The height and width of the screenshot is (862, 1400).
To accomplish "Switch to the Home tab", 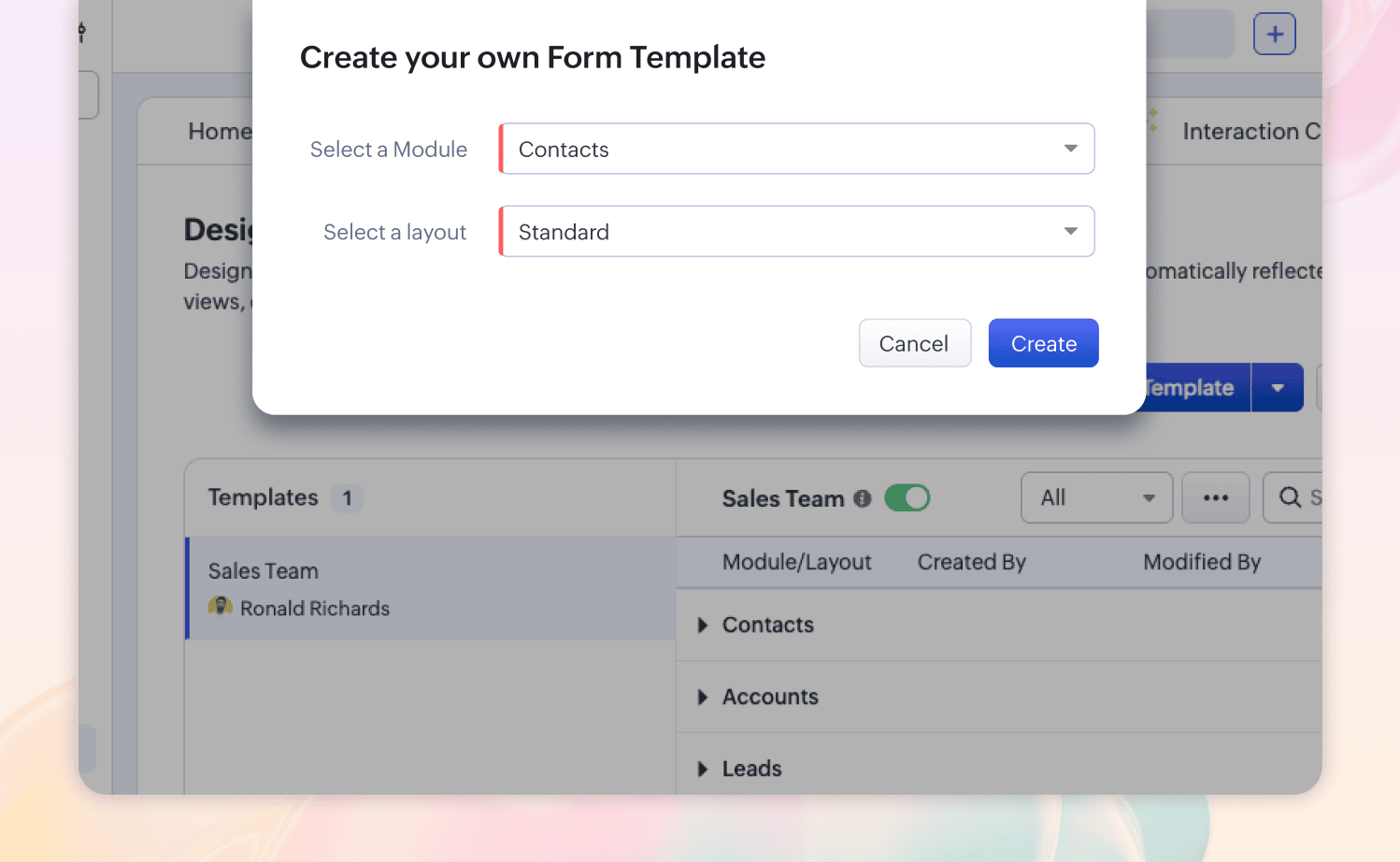I will click(x=220, y=132).
